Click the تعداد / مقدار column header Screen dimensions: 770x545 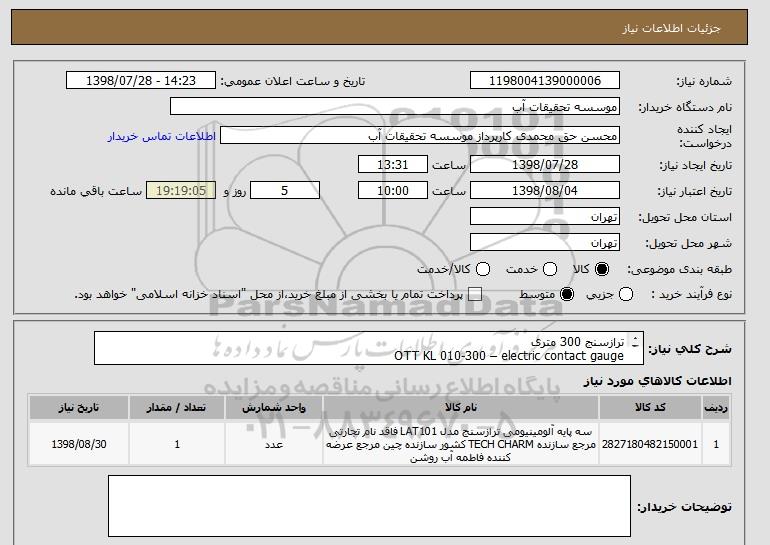[x=177, y=408]
